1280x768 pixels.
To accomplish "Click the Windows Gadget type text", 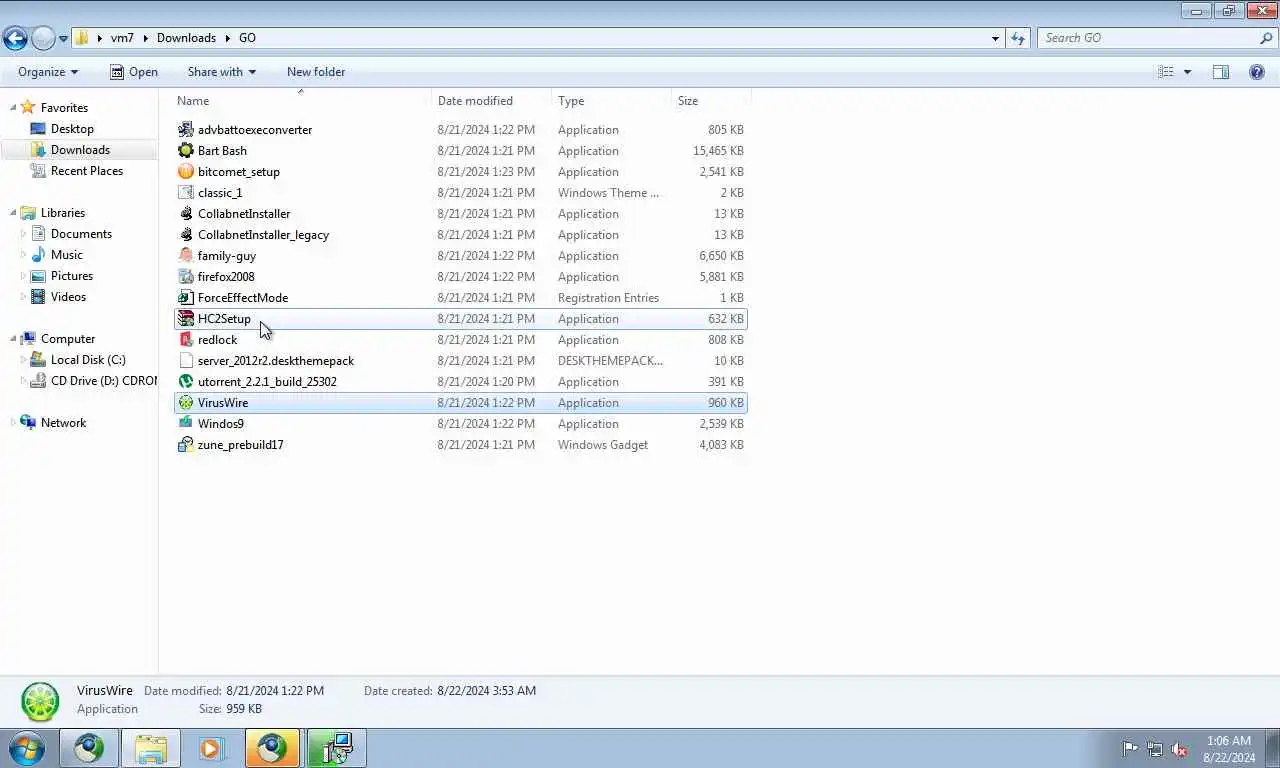I will pyautogui.click(x=603, y=445).
